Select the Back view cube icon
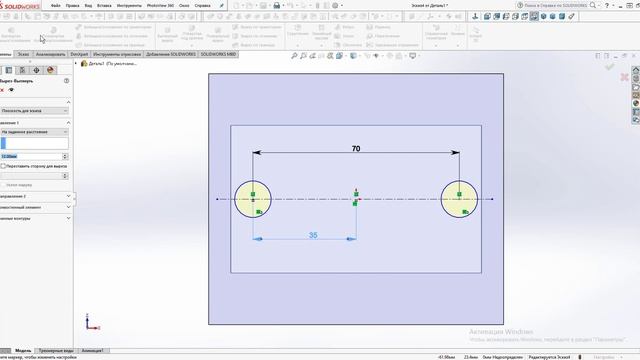The width and height of the screenshot is (640, 360). 497,16
